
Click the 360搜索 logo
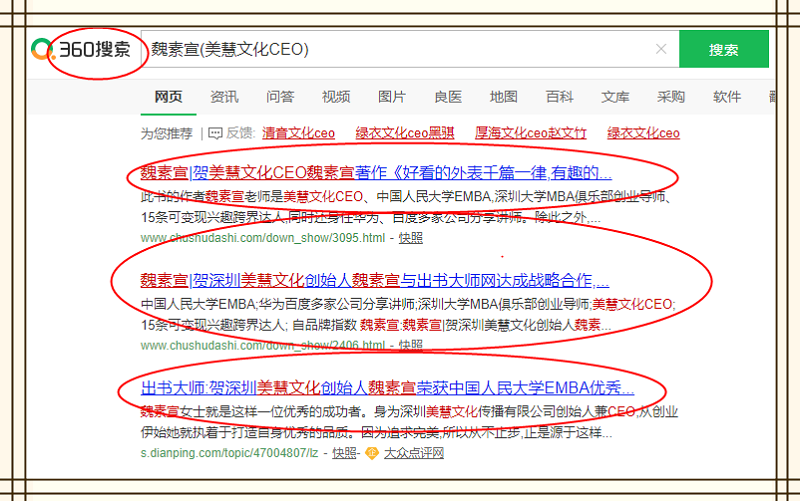[x=86, y=50]
